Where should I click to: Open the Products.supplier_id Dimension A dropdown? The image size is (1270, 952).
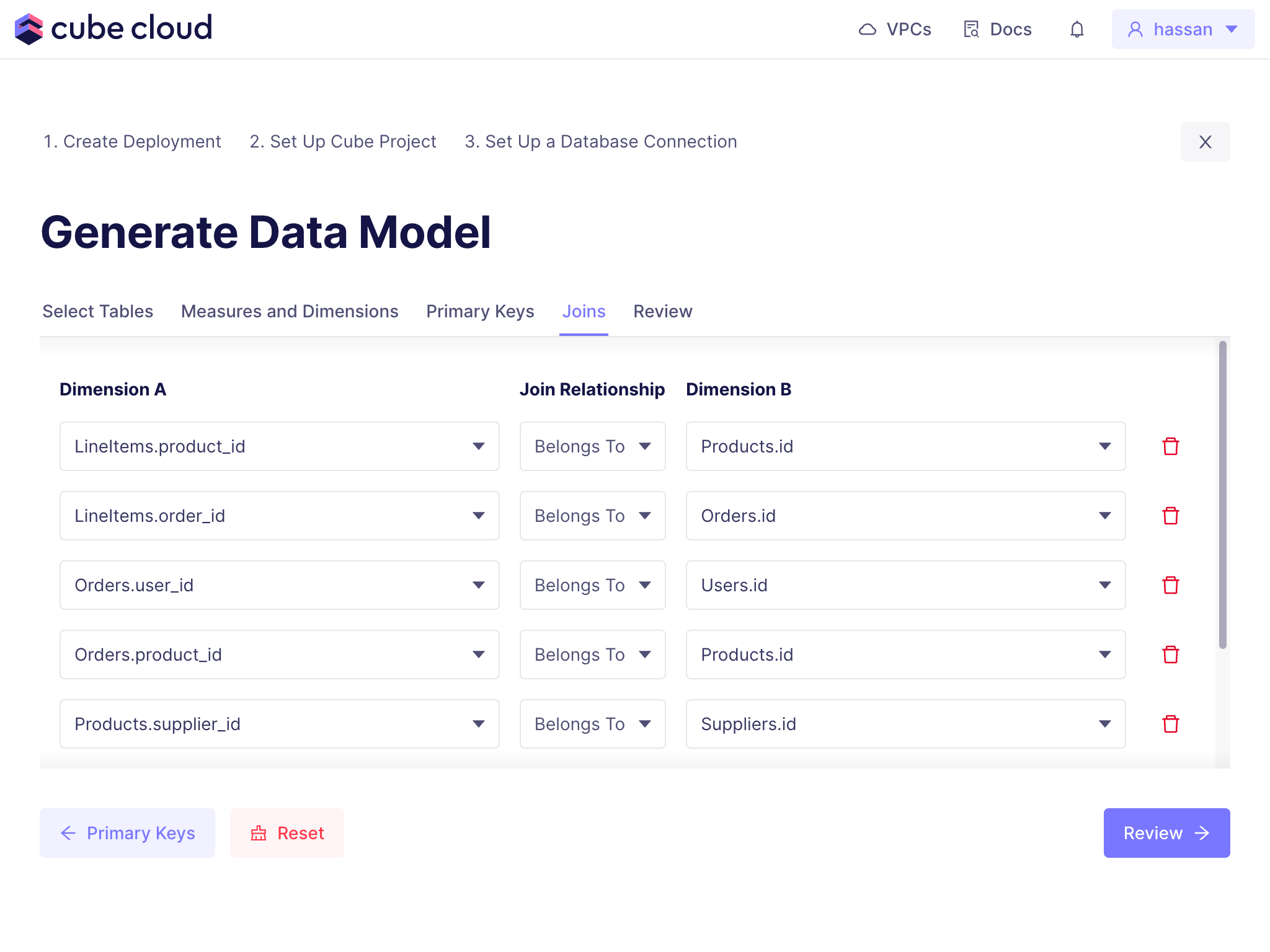tap(280, 724)
